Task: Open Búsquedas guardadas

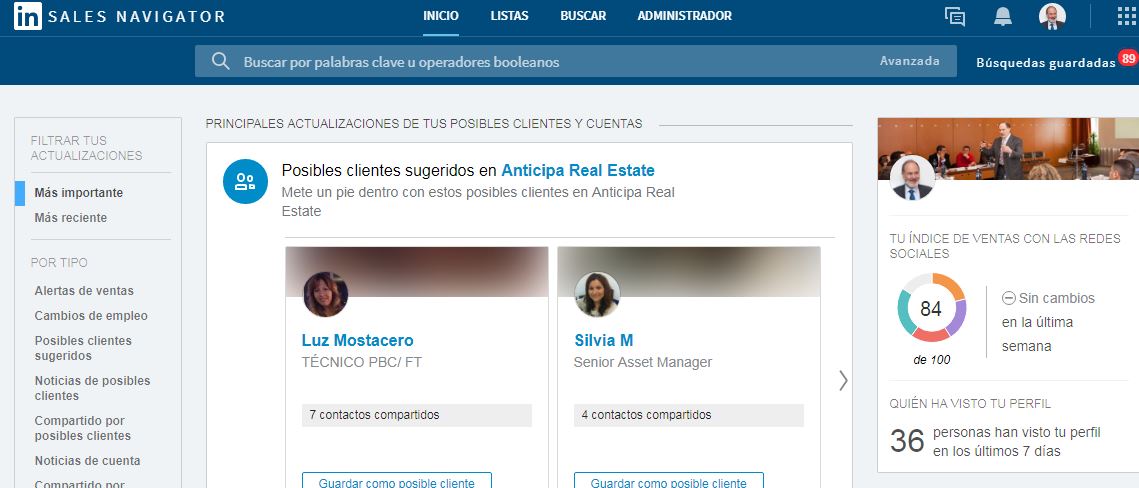Action: tap(1046, 62)
